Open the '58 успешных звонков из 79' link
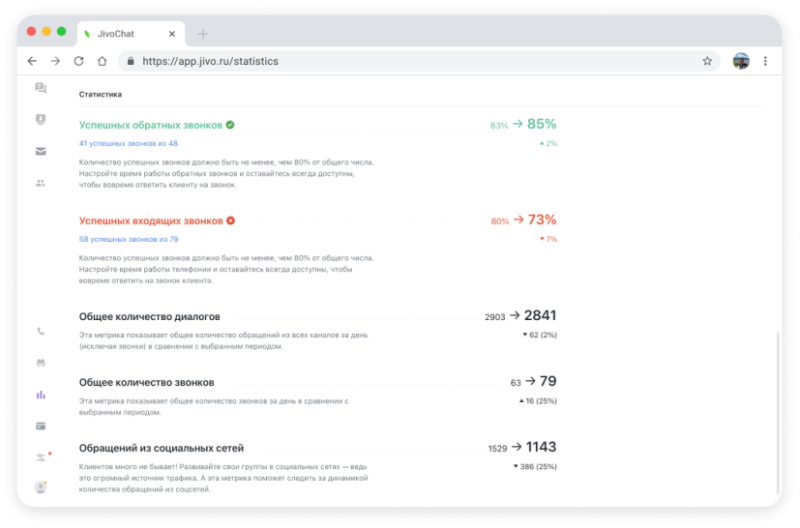This screenshot has height=528, width=800. (x=129, y=239)
